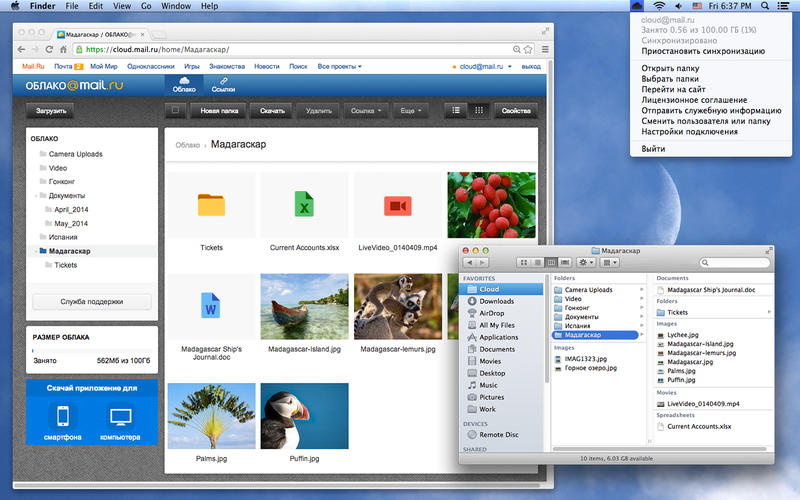Open the Еще dropdown menu
This screenshot has height=500, width=800.
tap(410, 111)
